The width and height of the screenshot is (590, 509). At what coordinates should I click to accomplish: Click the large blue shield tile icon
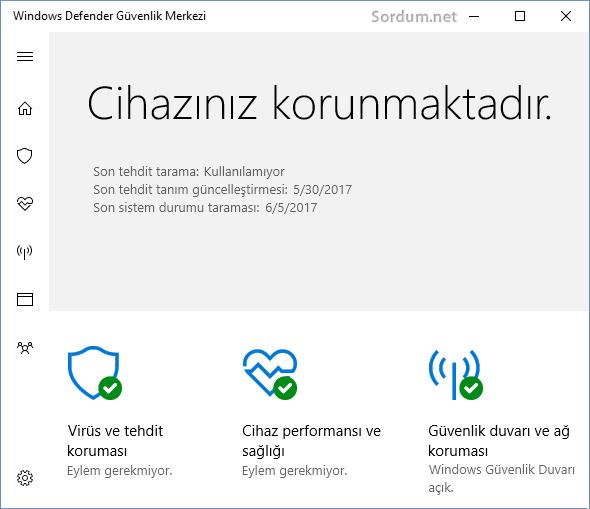point(95,373)
